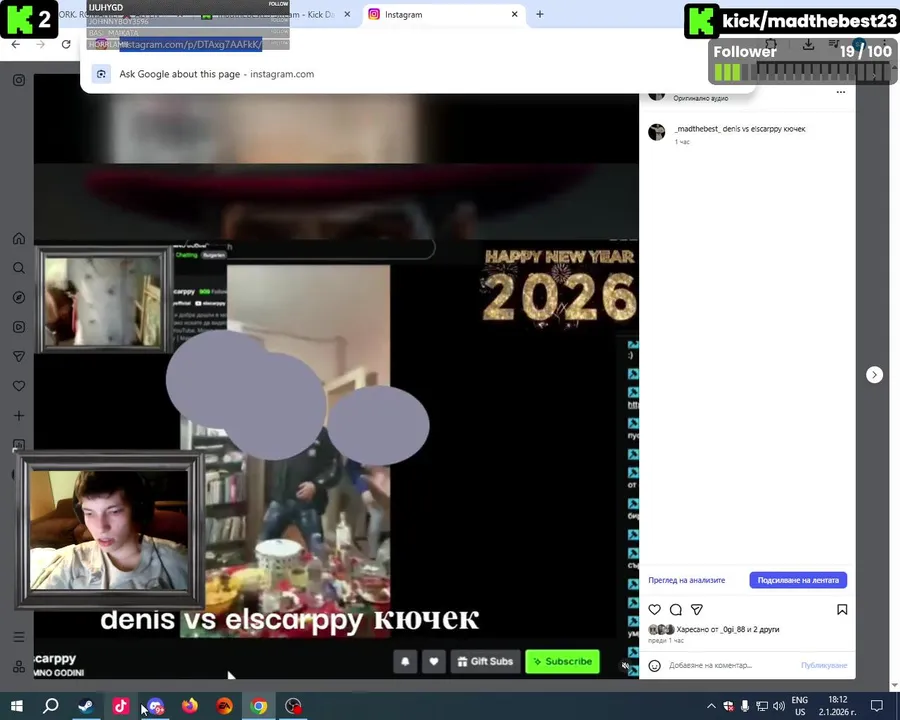Open Steam from the taskbar
The image size is (900, 720).
click(86, 706)
